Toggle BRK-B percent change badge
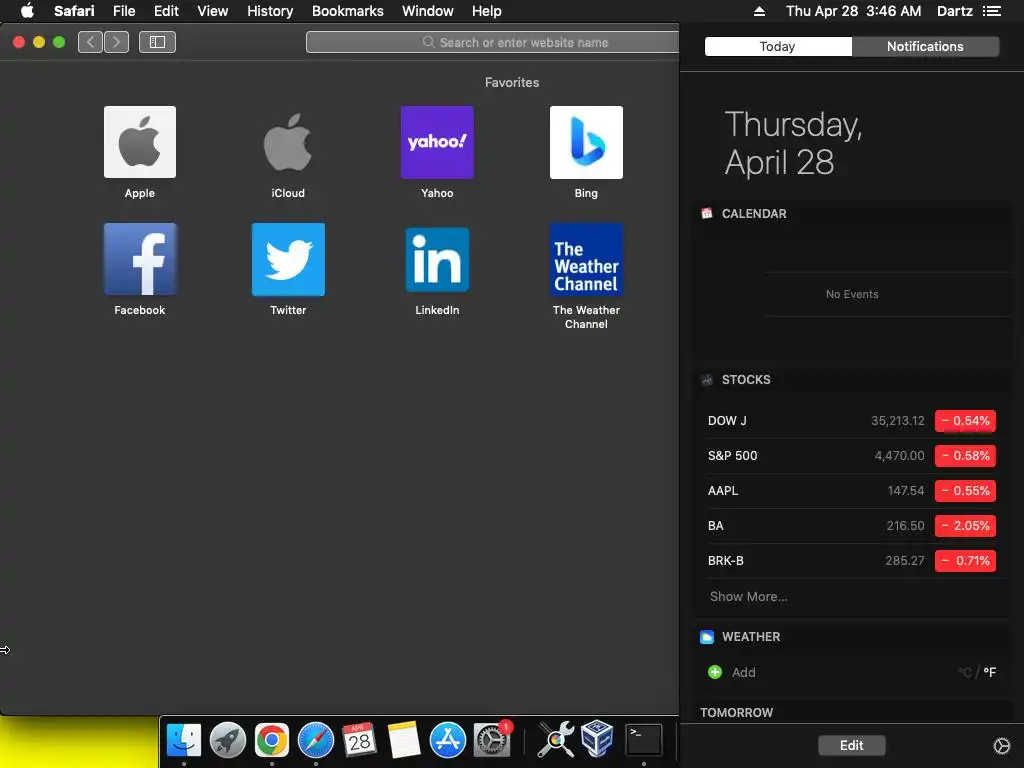 coord(965,561)
